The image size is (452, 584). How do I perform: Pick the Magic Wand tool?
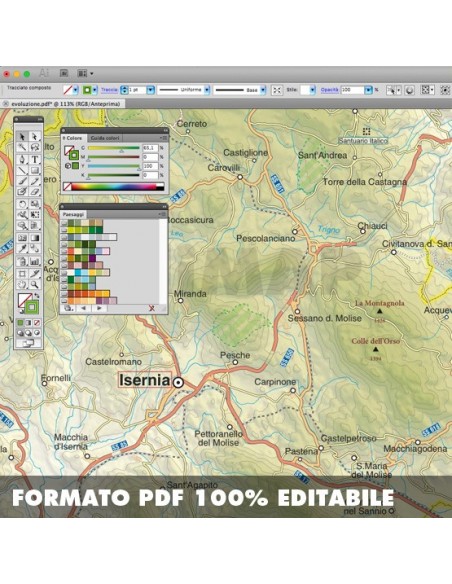pos(22,147)
